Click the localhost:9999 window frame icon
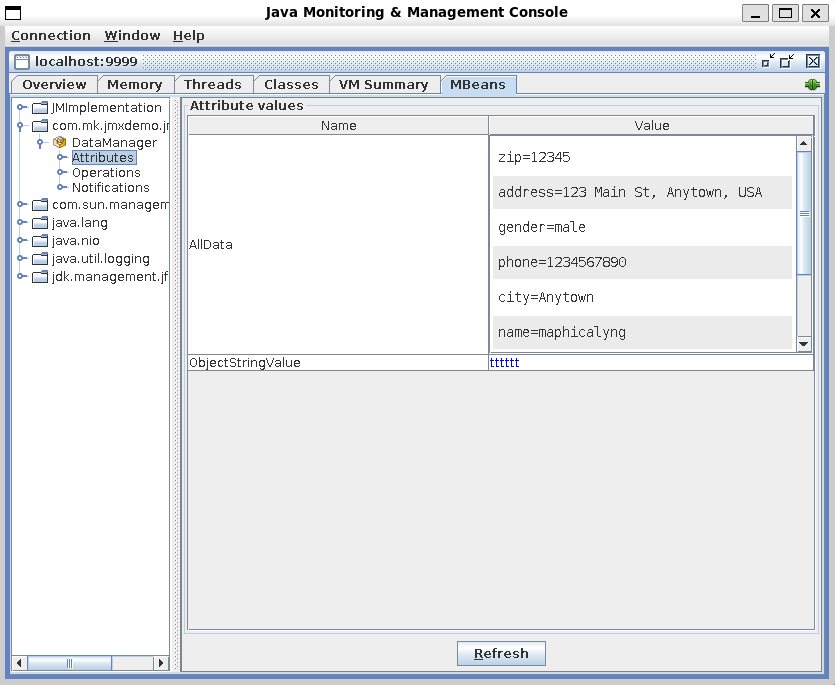Viewport: 835px width, 685px height. point(22,61)
